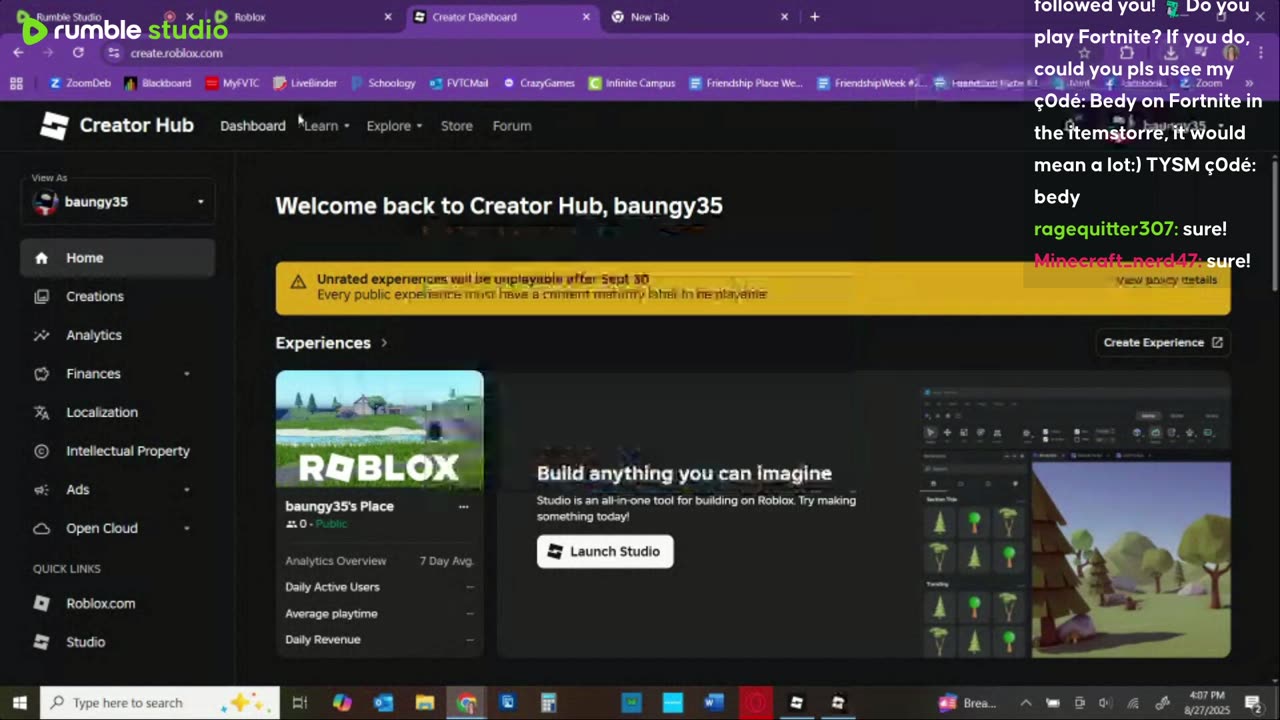Open Outlook from the taskbar
This screenshot has width=1280, height=720.
(x=384, y=703)
